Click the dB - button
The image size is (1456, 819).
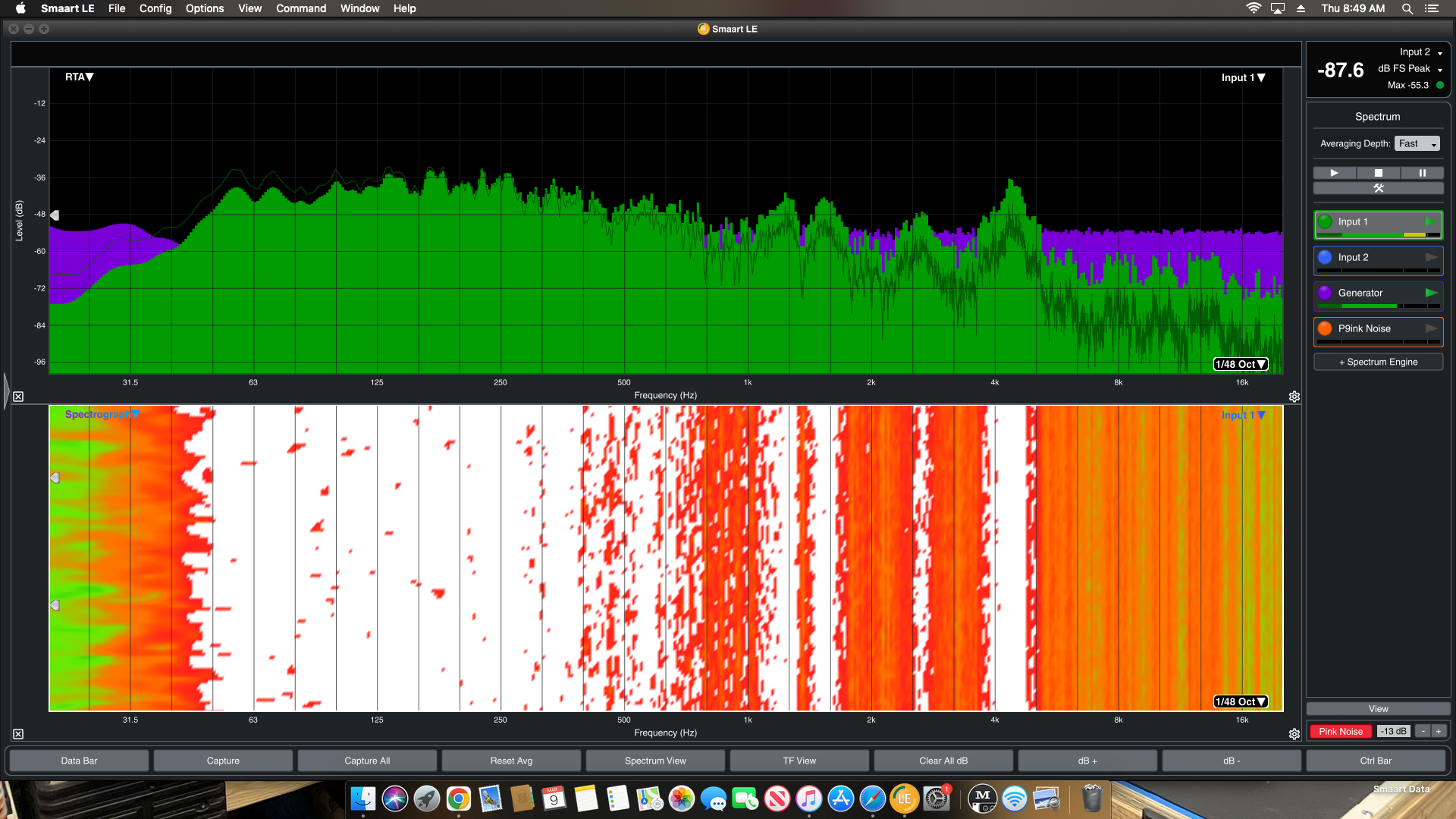pyautogui.click(x=1232, y=761)
